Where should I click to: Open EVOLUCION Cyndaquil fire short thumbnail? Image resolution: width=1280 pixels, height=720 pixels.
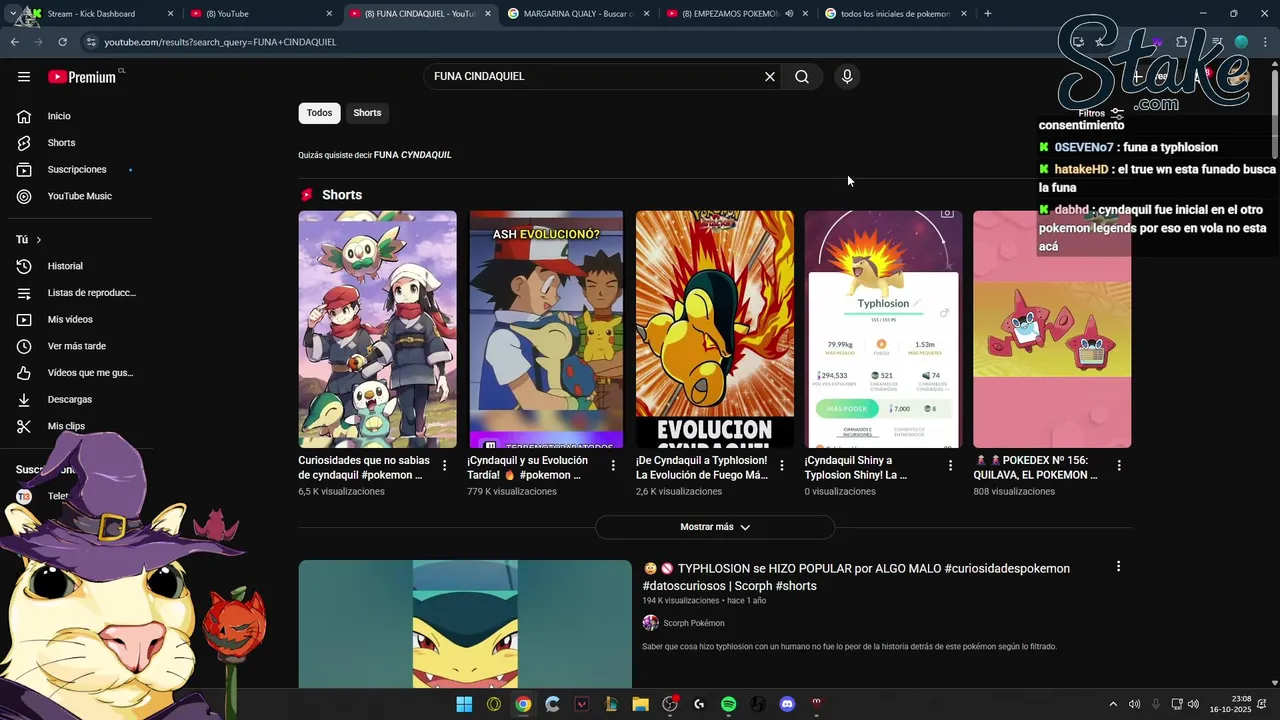click(x=715, y=329)
